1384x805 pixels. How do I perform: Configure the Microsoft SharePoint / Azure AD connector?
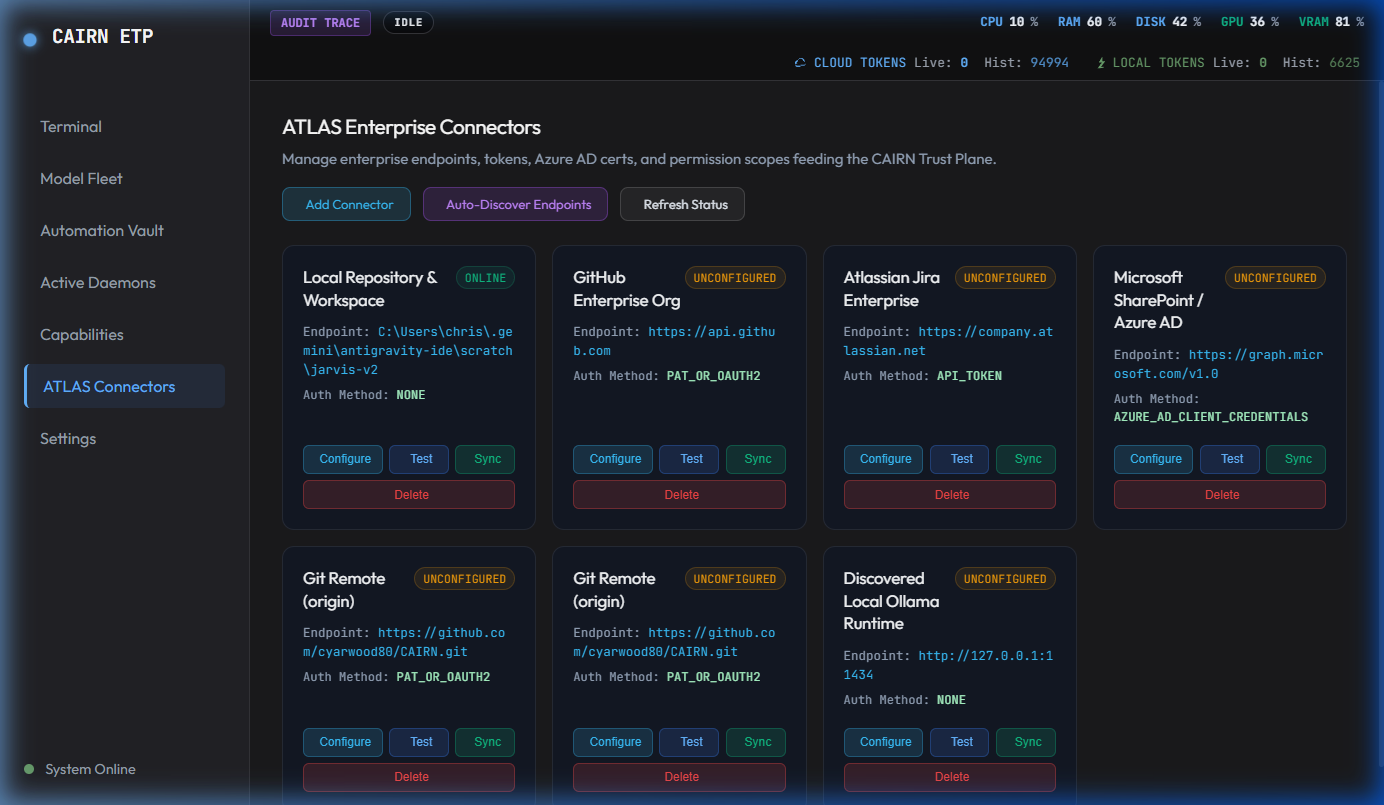[1155, 459]
